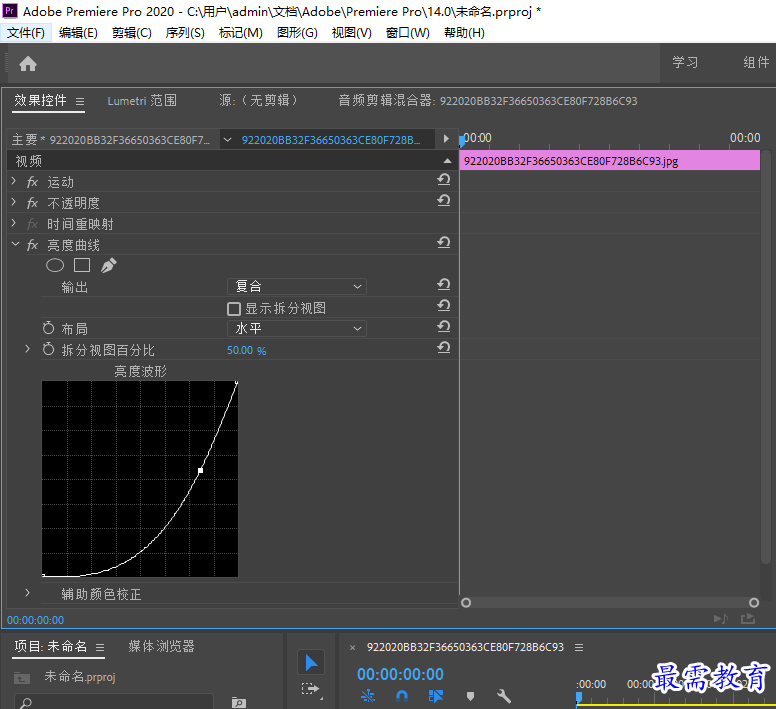The width and height of the screenshot is (776, 709).
Task: Select the pink 922020BB...jpg clip bar
Action: 610,161
